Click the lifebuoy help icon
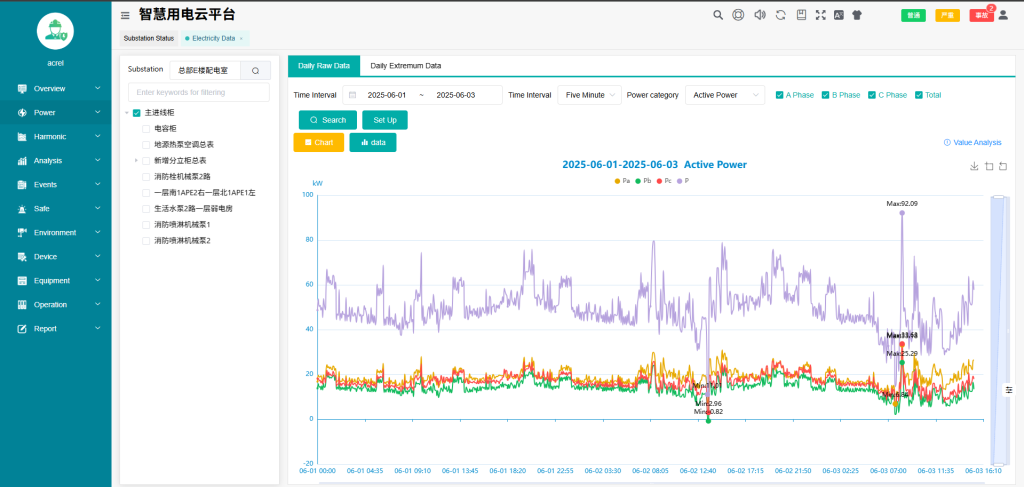Image resolution: width=1024 pixels, height=487 pixels. coord(738,15)
